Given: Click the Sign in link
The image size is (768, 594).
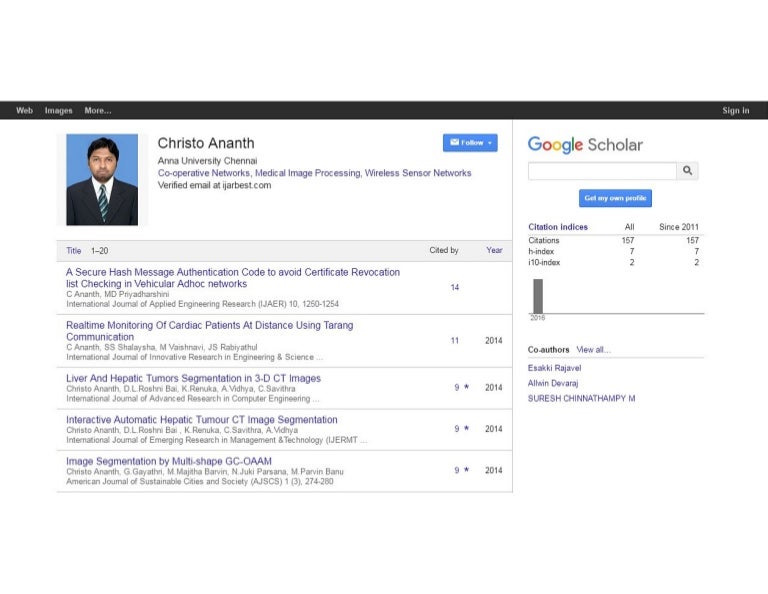Looking at the screenshot, I should point(735,111).
